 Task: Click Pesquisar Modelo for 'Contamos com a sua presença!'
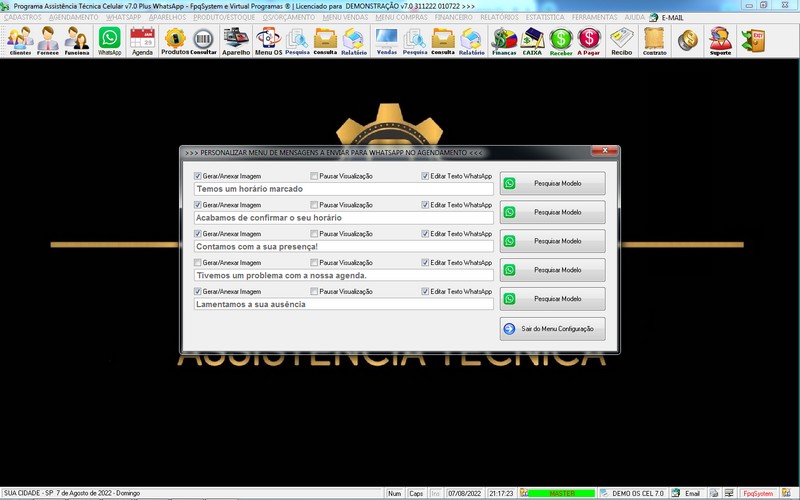(x=553, y=241)
